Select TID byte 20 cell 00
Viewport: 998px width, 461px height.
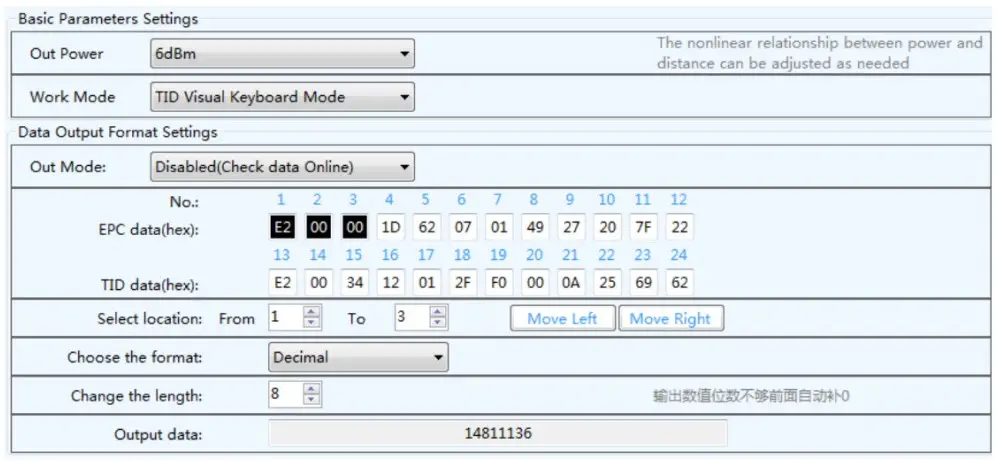535,282
